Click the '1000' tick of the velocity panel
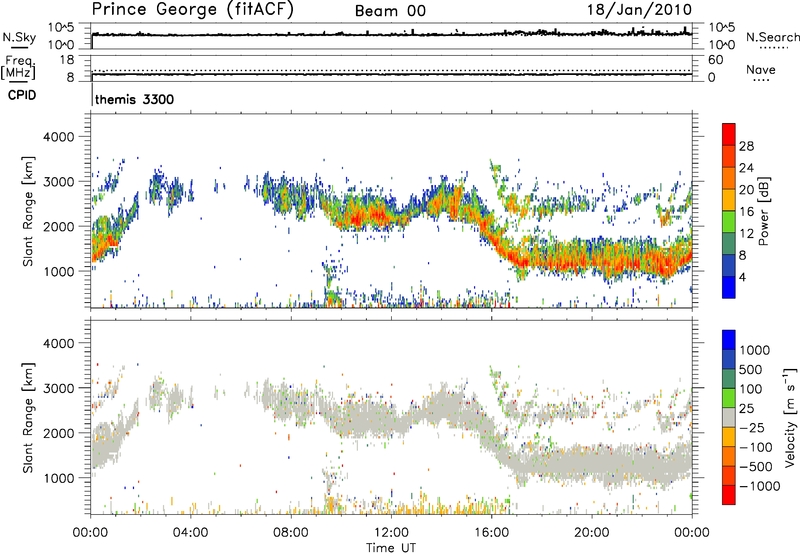The height and width of the screenshot is (554, 800). pyautogui.click(x=58, y=478)
